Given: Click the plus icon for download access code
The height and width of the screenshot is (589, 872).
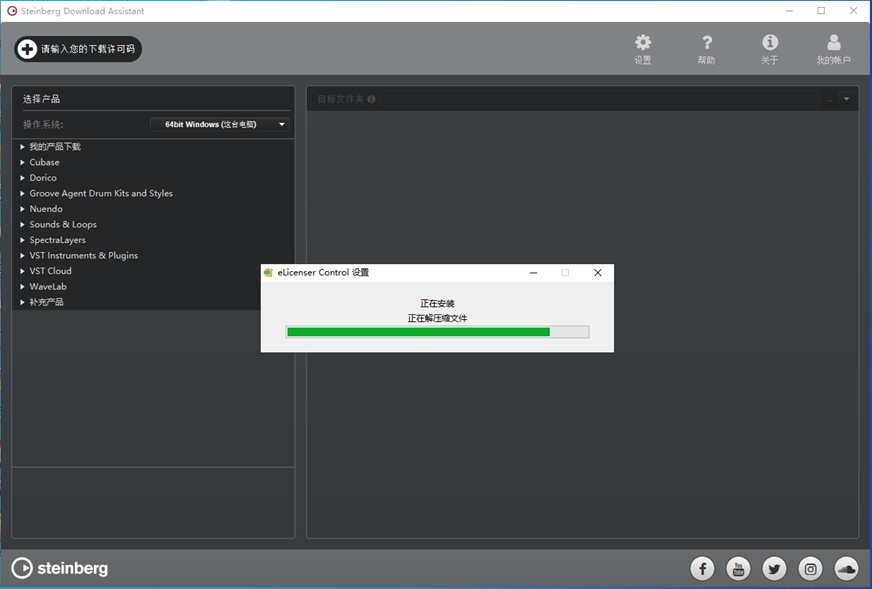Looking at the screenshot, I should 27,49.
